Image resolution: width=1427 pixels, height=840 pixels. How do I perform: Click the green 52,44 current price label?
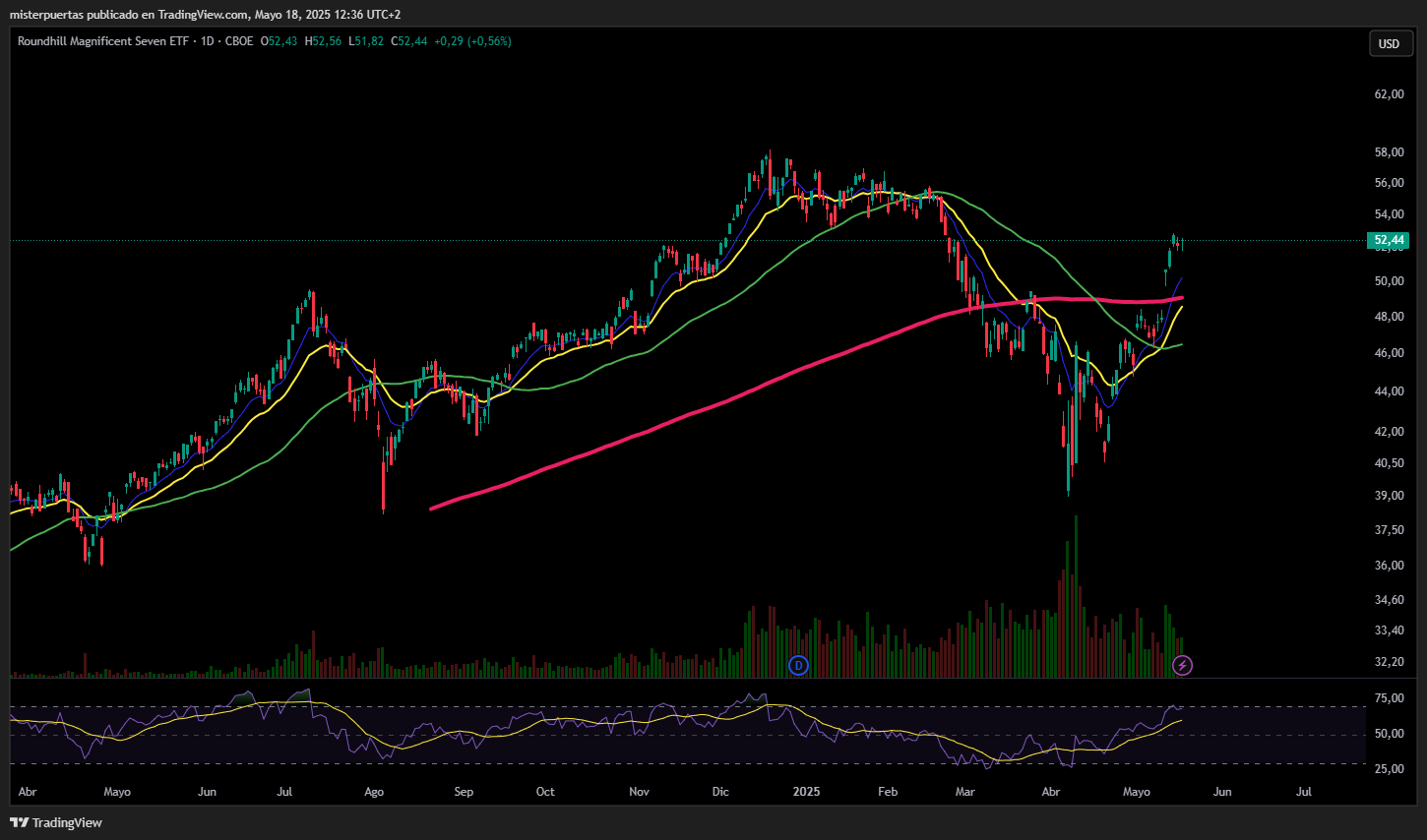1389,240
